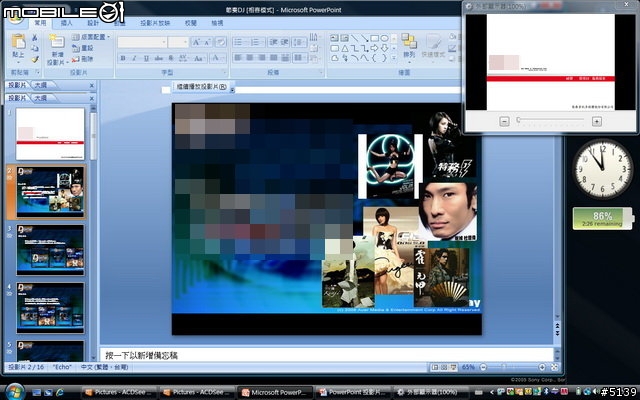
Task: Open the 排列 arrange dropdown
Action: click(x=409, y=48)
